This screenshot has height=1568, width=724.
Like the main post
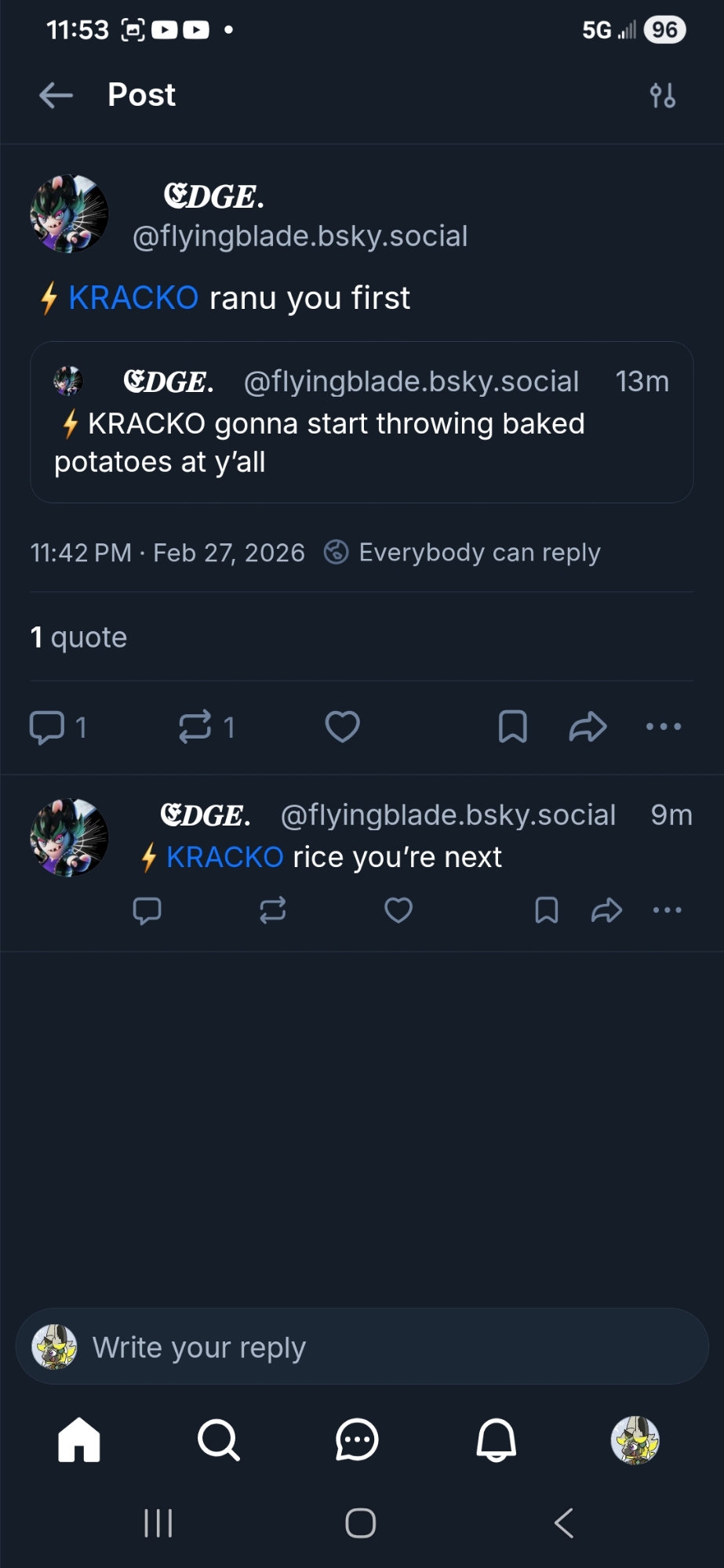pos(343,727)
